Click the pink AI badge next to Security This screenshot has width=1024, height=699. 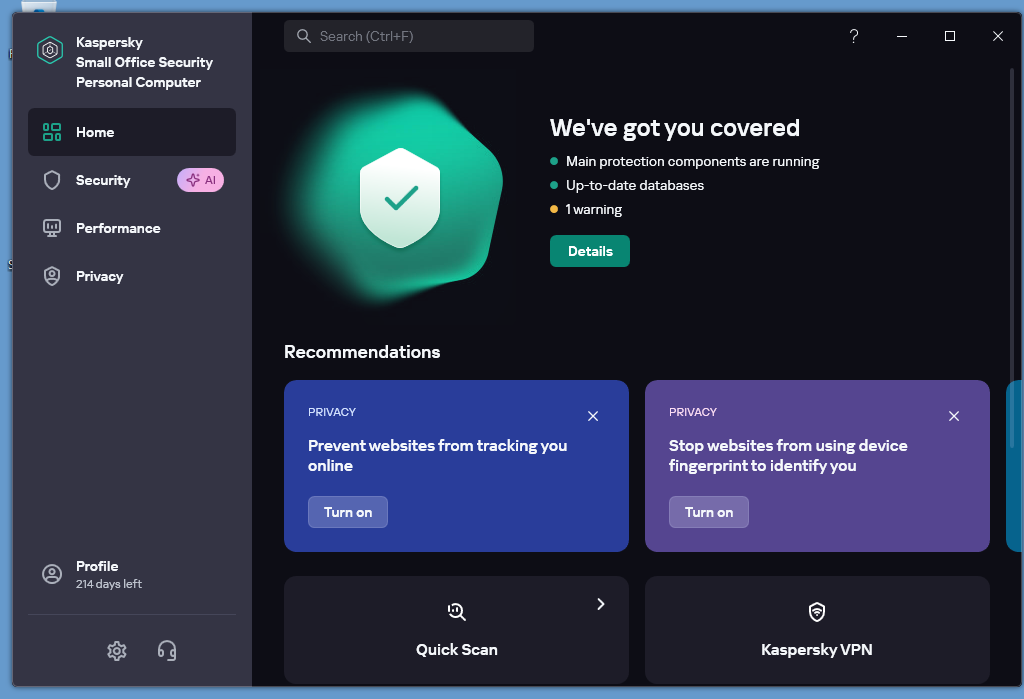[x=200, y=180]
